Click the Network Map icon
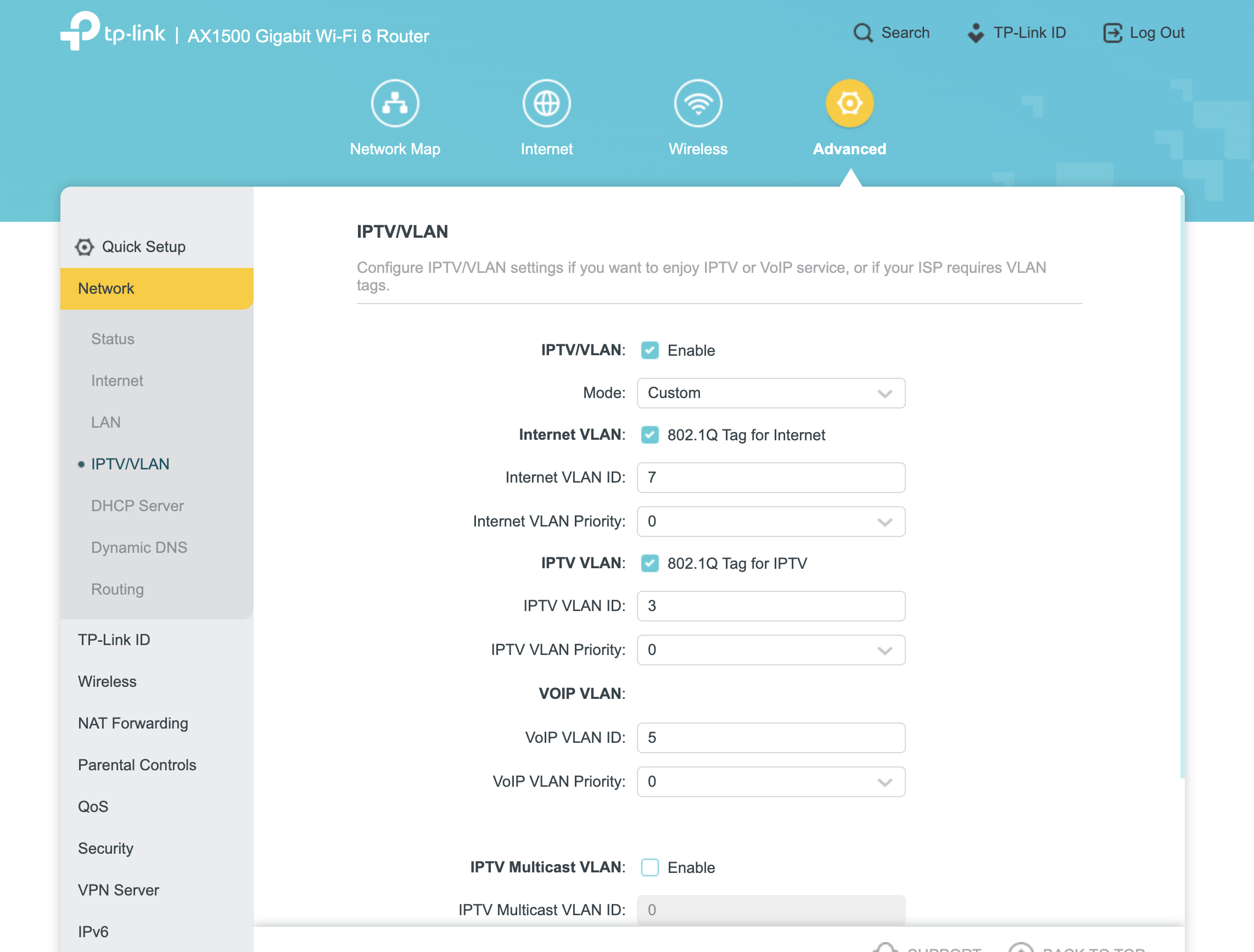The image size is (1254, 952). click(x=395, y=103)
